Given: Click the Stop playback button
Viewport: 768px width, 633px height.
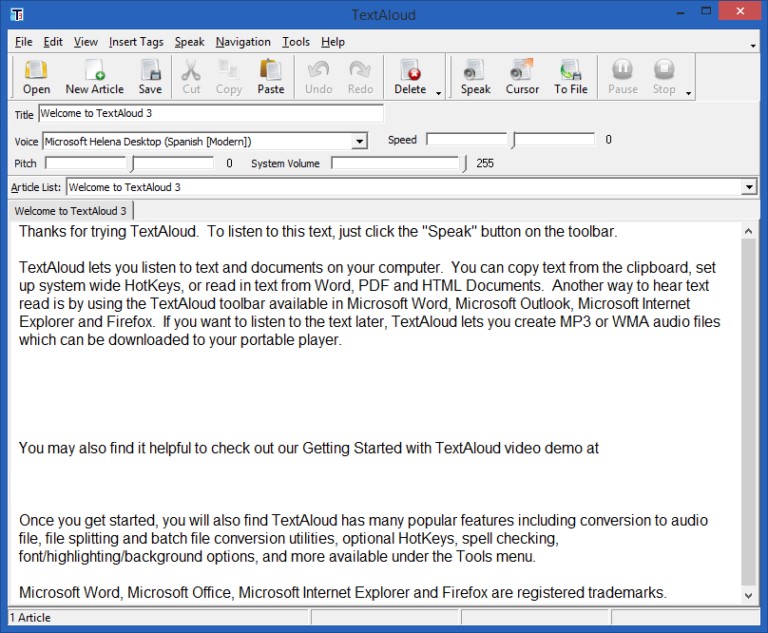Looking at the screenshot, I should (664, 77).
